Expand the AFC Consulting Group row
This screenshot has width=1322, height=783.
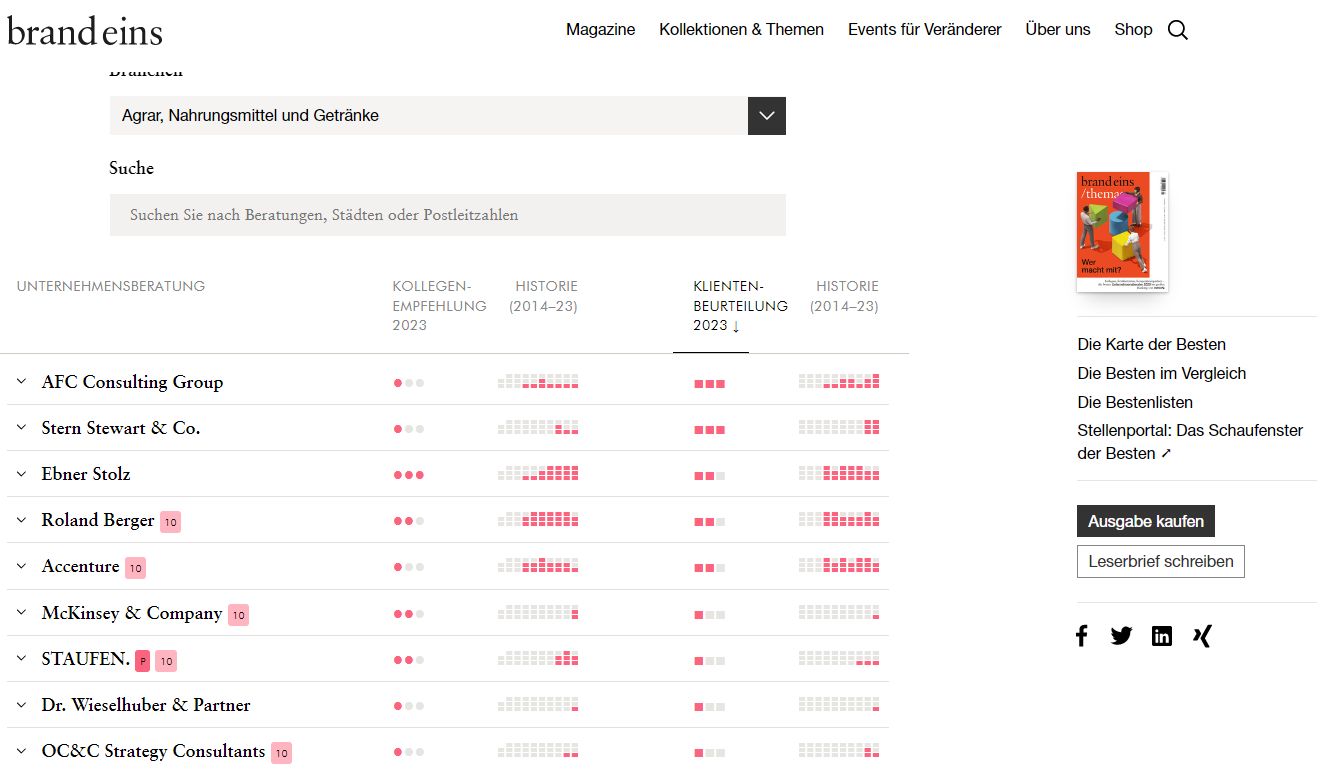coord(22,382)
